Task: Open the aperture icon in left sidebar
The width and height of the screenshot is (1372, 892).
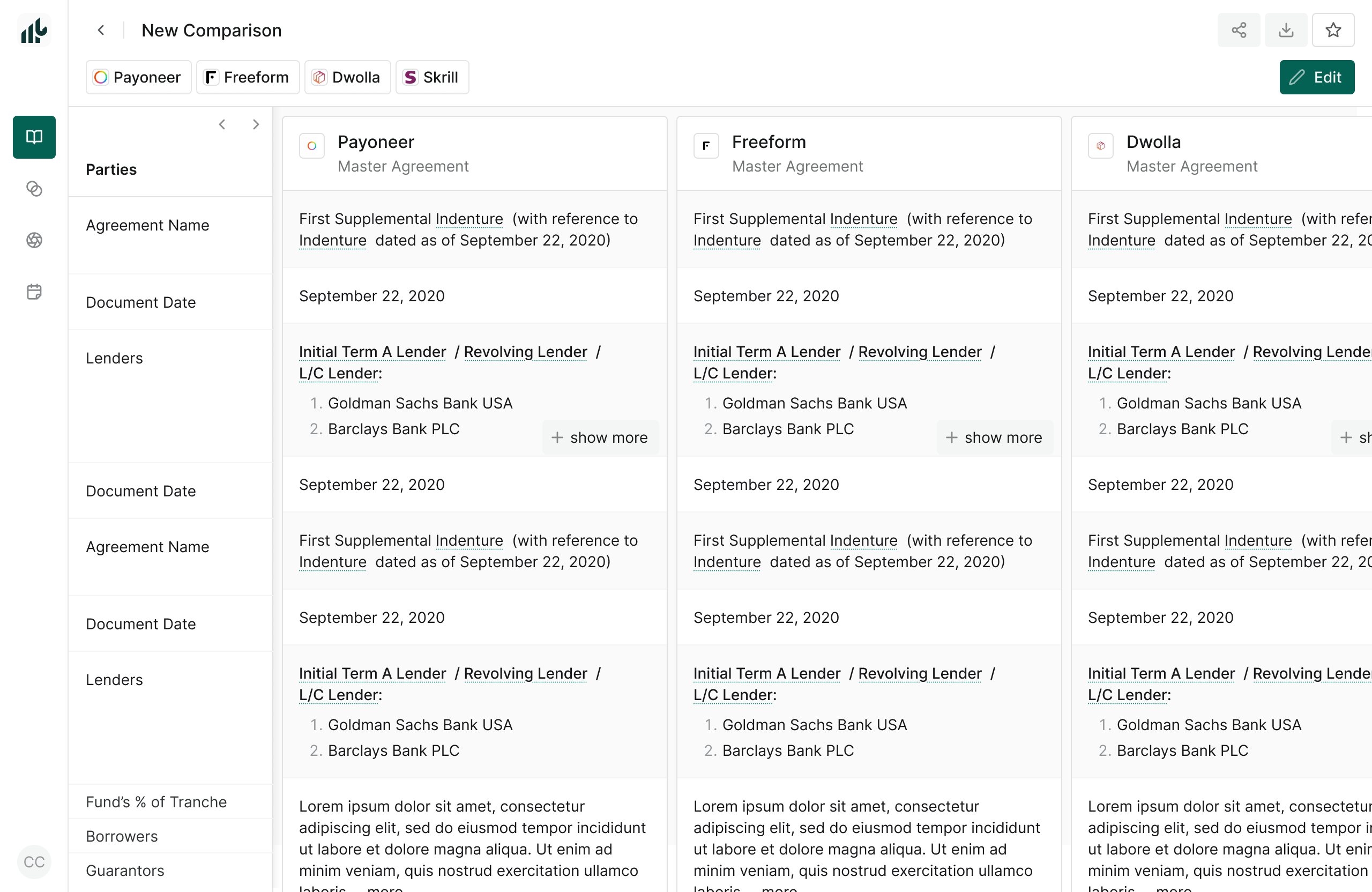Action: click(x=34, y=241)
